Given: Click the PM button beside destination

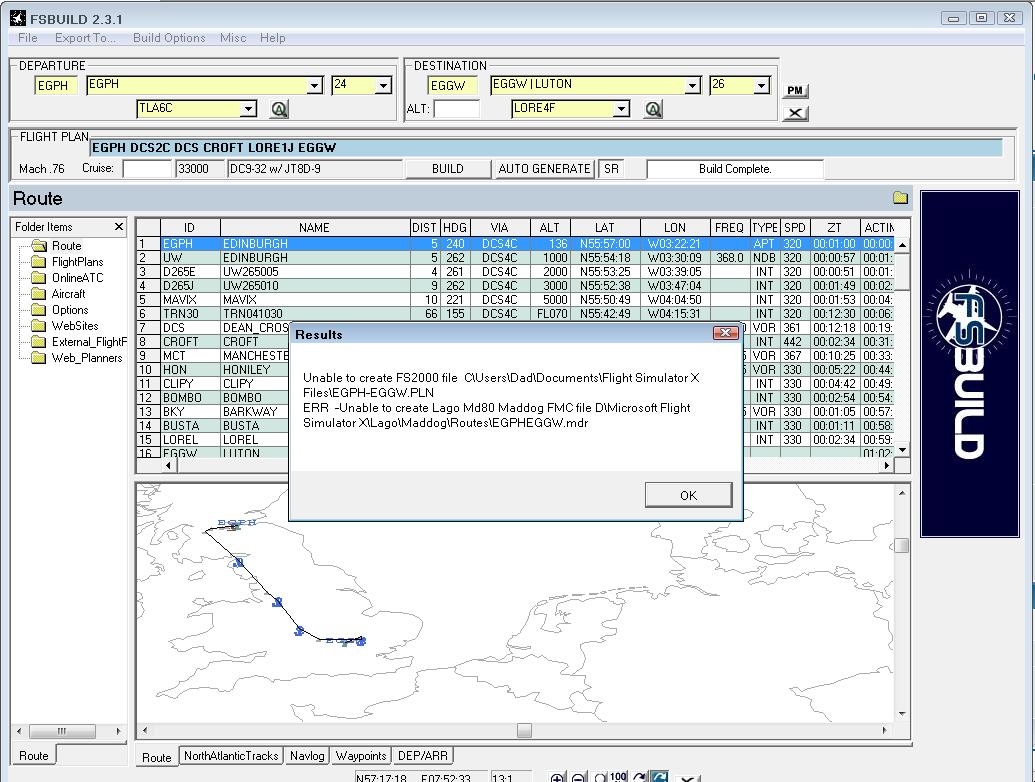Looking at the screenshot, I should pos(795,90).
